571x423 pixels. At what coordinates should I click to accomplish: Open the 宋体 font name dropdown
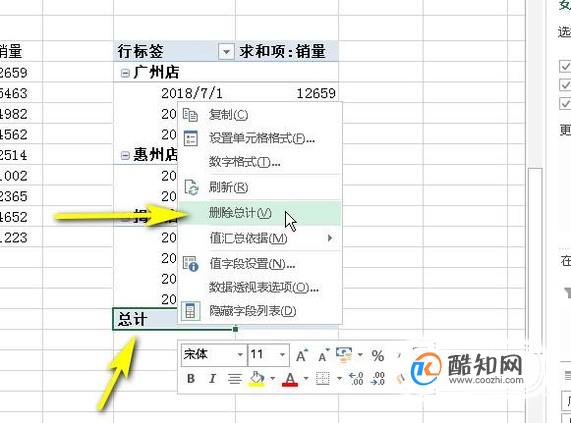click(240, 355)
